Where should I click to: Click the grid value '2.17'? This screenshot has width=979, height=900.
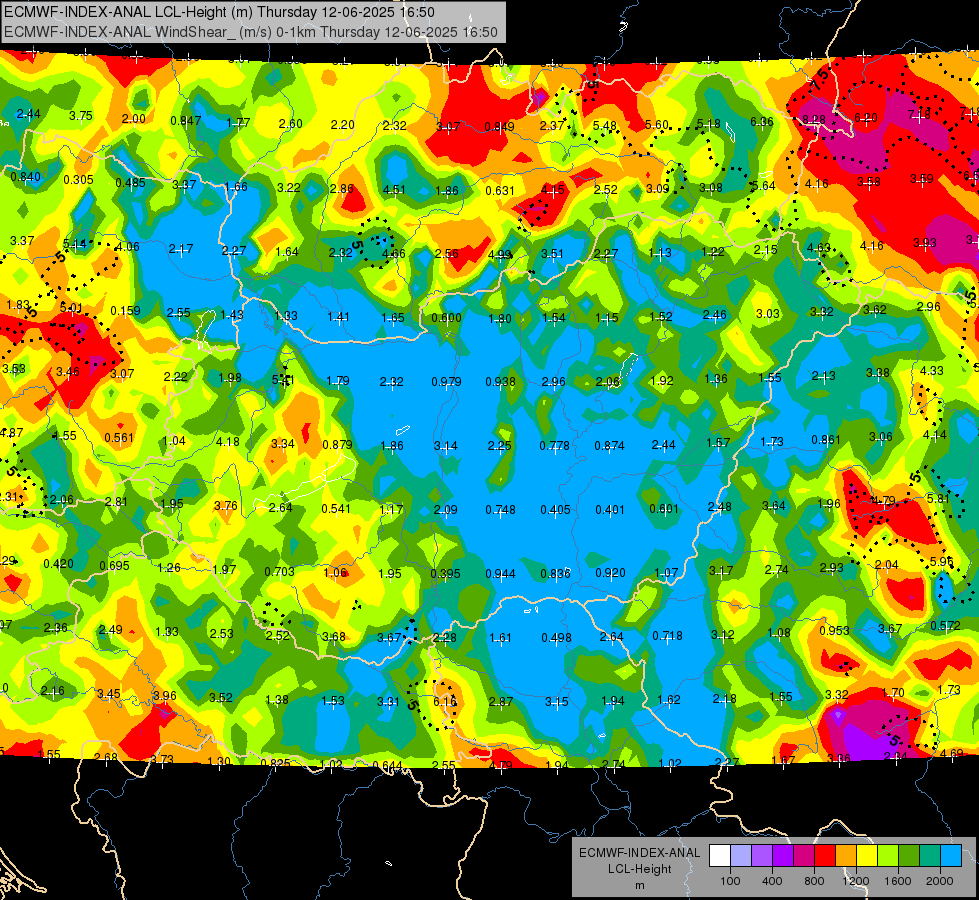click(x=181, y=249)
